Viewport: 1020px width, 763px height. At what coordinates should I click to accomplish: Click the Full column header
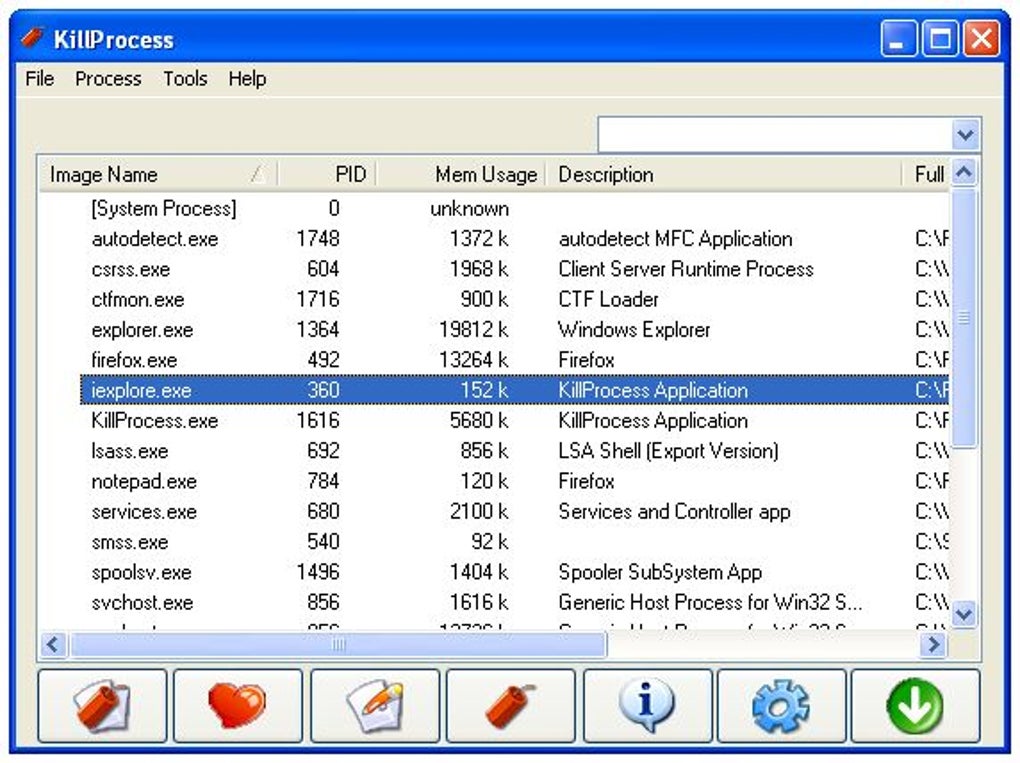(x=926, y=174)
